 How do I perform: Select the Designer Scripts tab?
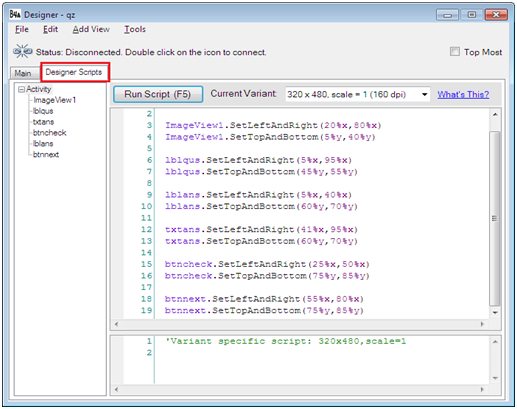tap(74, 72)
